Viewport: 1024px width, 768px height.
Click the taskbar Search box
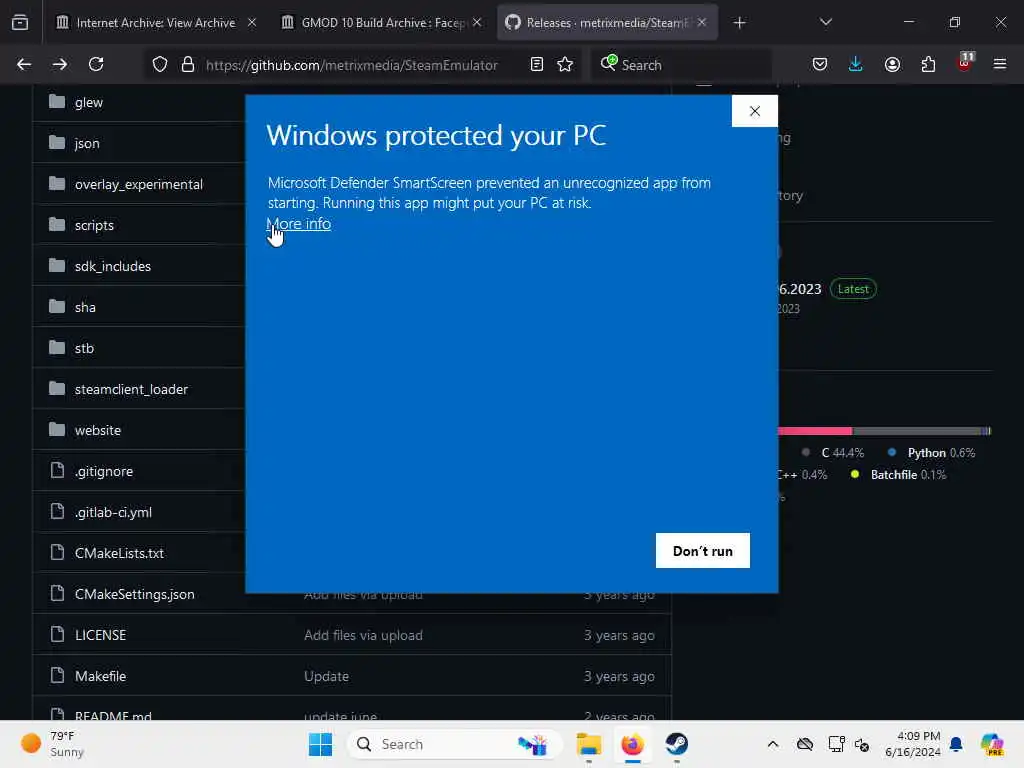tap(455, 744)
